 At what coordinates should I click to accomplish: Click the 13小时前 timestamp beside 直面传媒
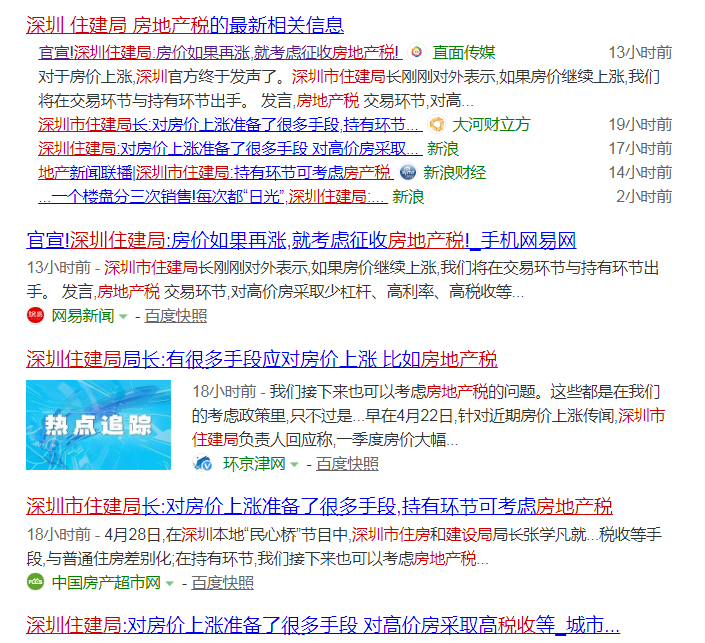[x=640, y=53]
